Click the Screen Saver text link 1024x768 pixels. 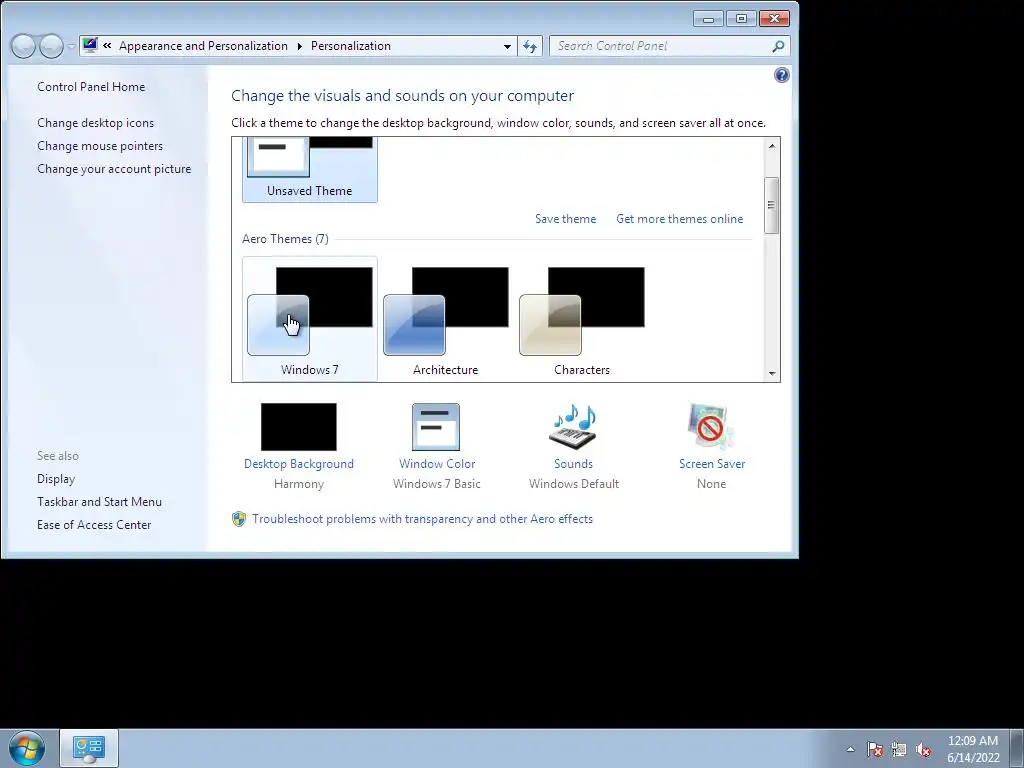pos(712,464)
